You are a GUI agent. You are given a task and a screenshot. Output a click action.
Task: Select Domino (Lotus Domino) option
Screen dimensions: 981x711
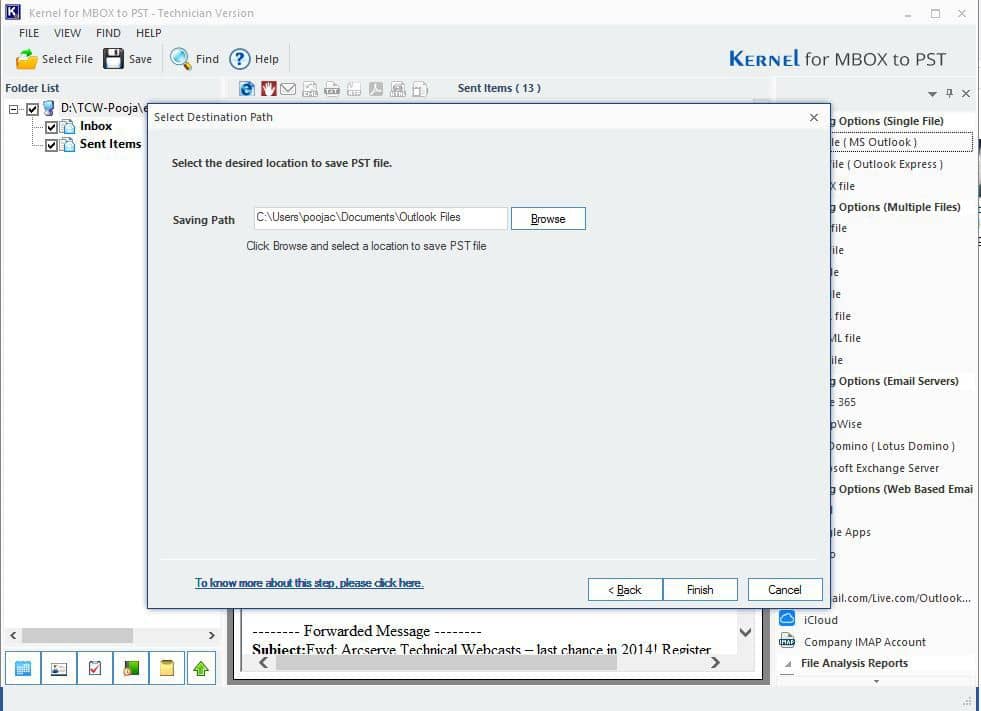[x=892, y=446]
